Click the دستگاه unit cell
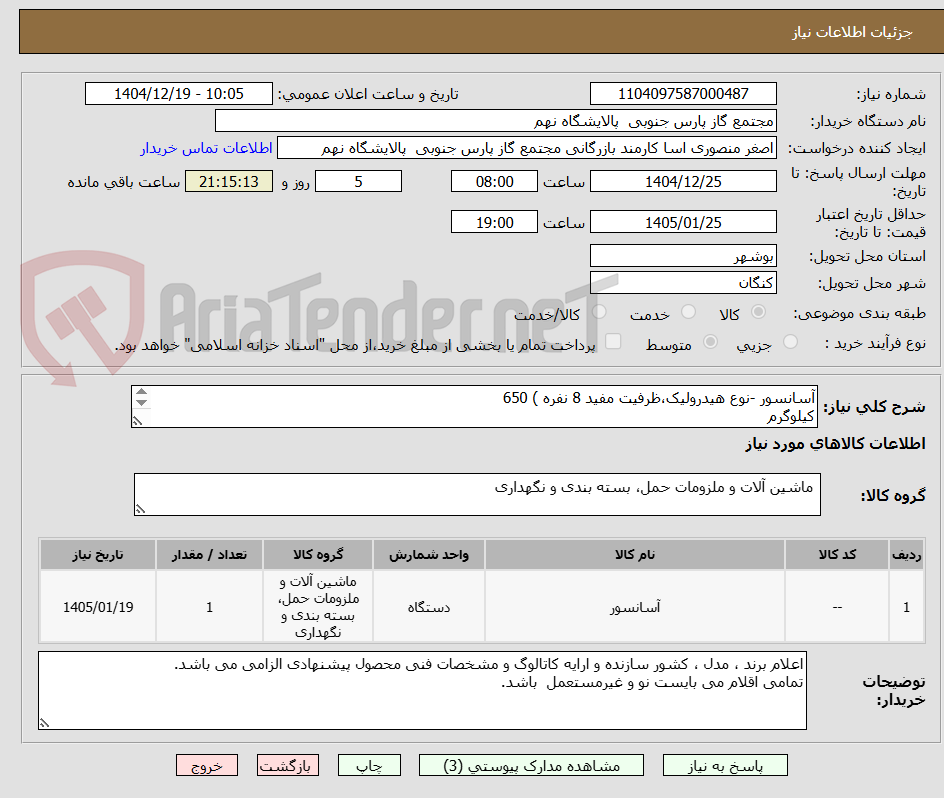The height and width of the screenshot is (798, 944). 429,607
